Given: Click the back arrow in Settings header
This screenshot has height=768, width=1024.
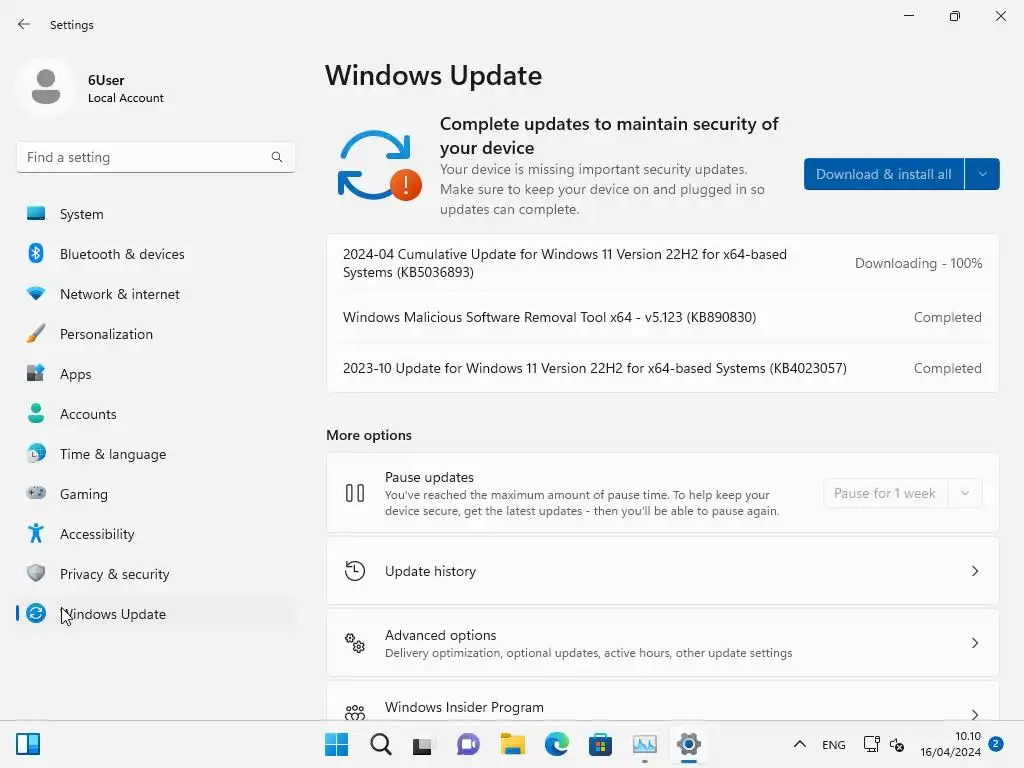Looking at the screenshot, I should [24, 24].
